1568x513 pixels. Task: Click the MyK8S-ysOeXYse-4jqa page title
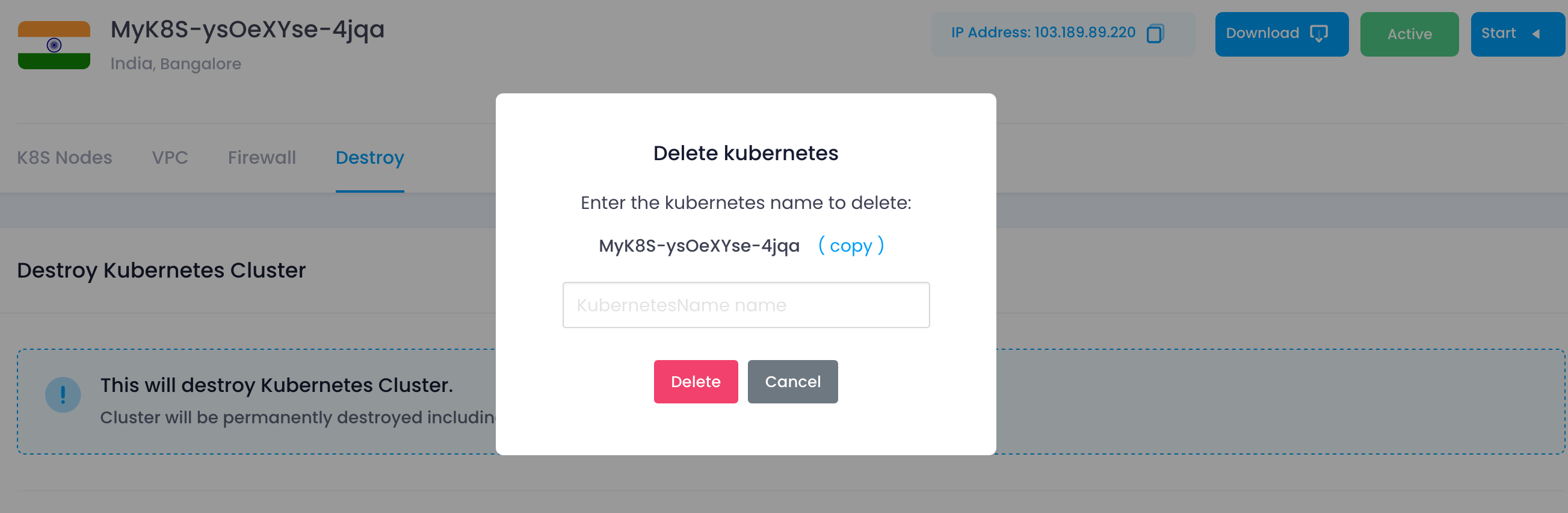click(x=247, y=30)
